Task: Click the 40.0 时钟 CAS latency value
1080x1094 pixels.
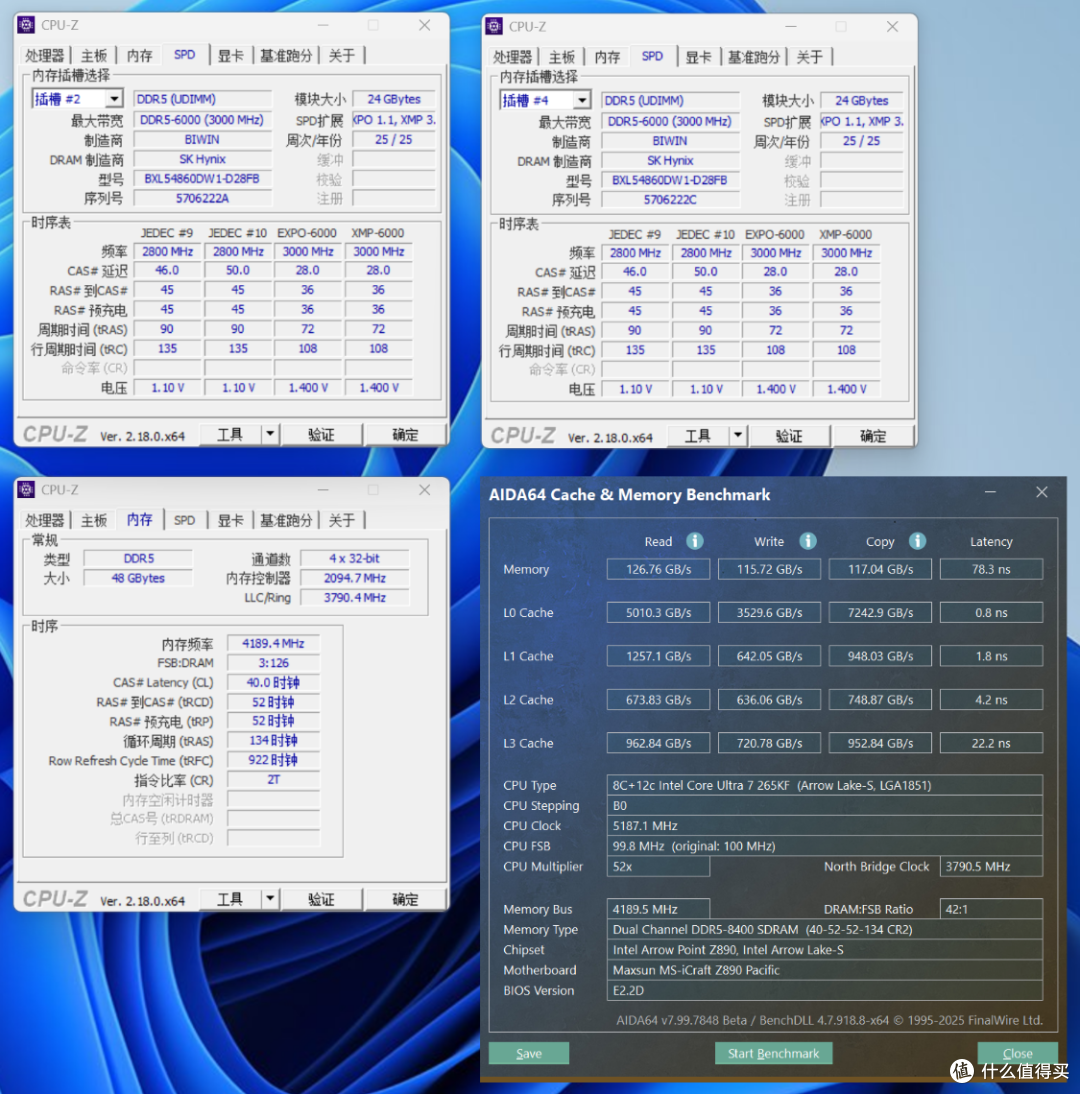Action: tap(273, 682)
